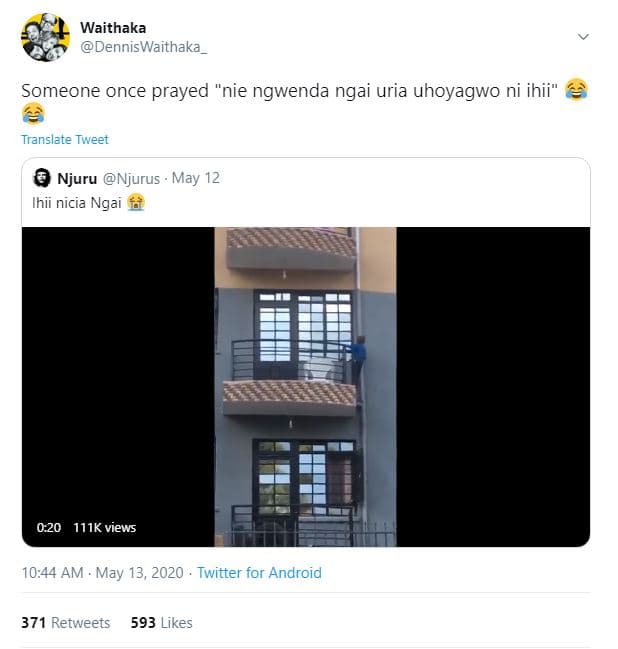View the 371 Retweets list
Viewport: 618px width, 649px height.
65,623
